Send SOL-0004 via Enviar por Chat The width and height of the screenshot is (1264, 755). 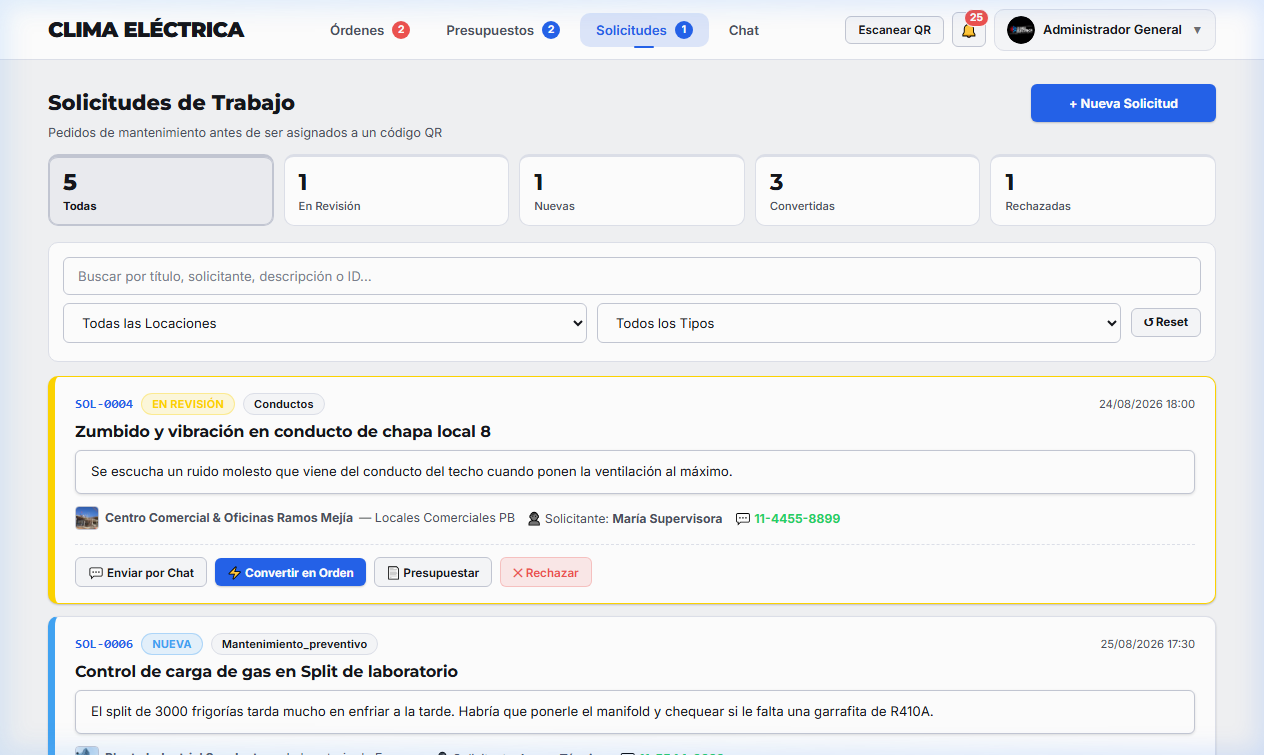(x=141, y=572)
